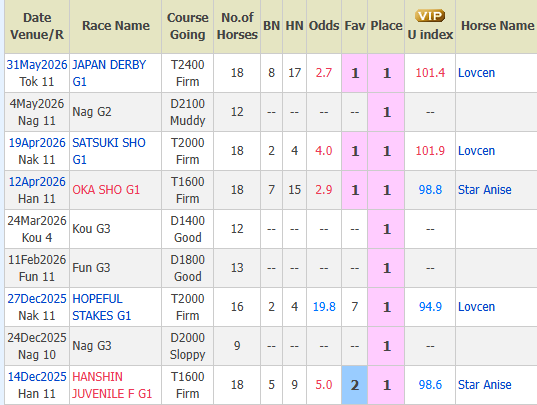Click the Horse Name column header
The image size is (537, 405).
(497, 26)
